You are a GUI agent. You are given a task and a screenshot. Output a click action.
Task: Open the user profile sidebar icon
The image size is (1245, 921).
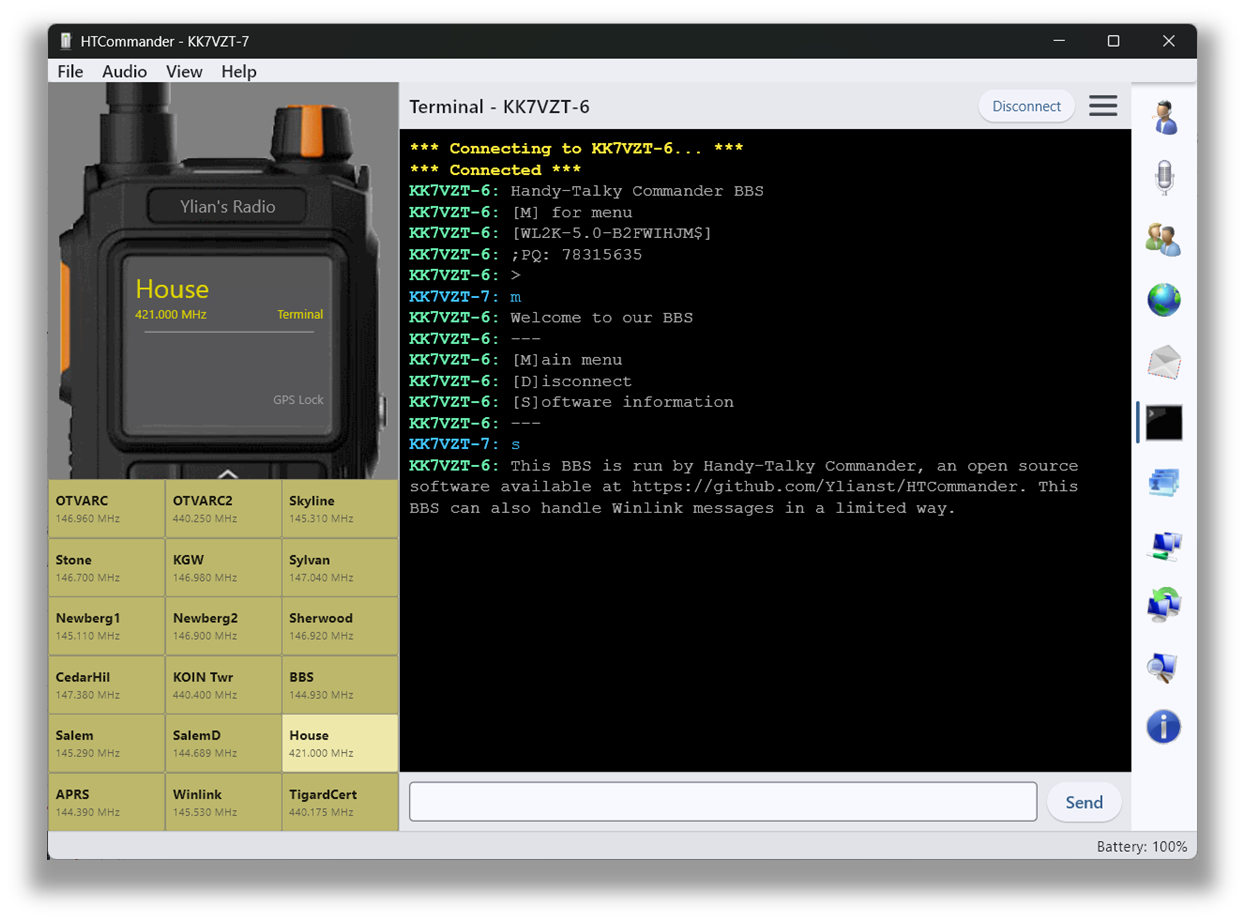pyautogui.click(x=1164, y=117)
